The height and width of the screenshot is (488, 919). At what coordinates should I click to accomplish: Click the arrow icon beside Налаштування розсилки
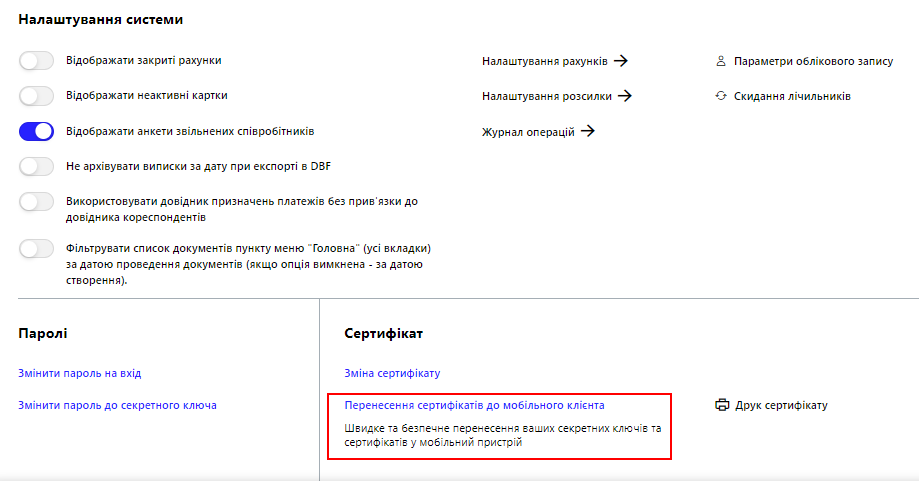[x=625, y=95]
